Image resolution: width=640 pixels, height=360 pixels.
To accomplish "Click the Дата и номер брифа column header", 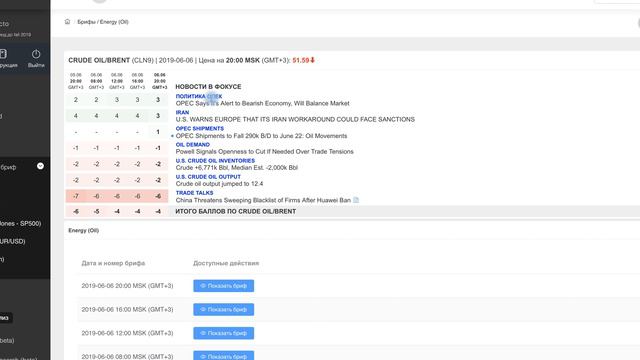I will pos(113,263).
